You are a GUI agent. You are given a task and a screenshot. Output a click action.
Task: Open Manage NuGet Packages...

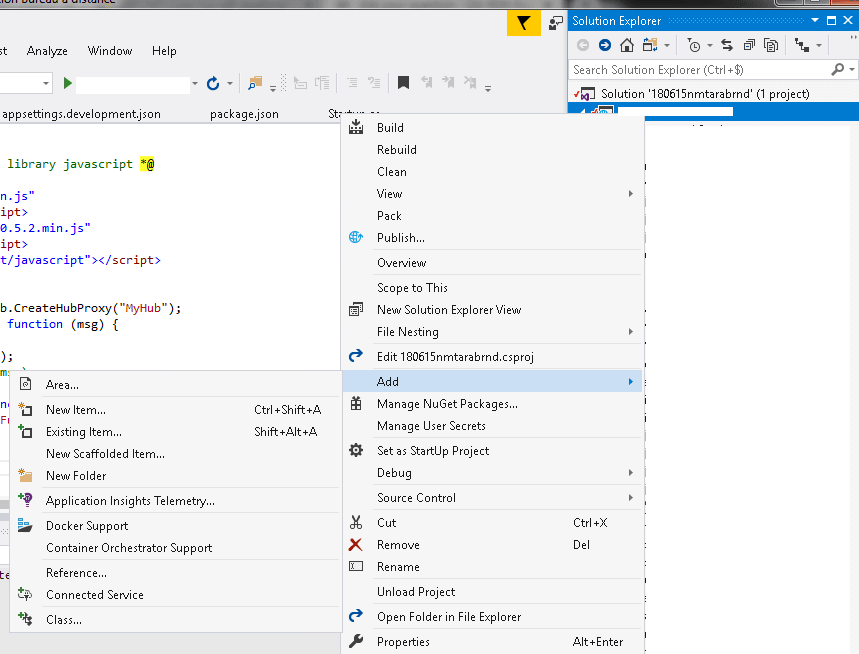click(x=493, y=404)
